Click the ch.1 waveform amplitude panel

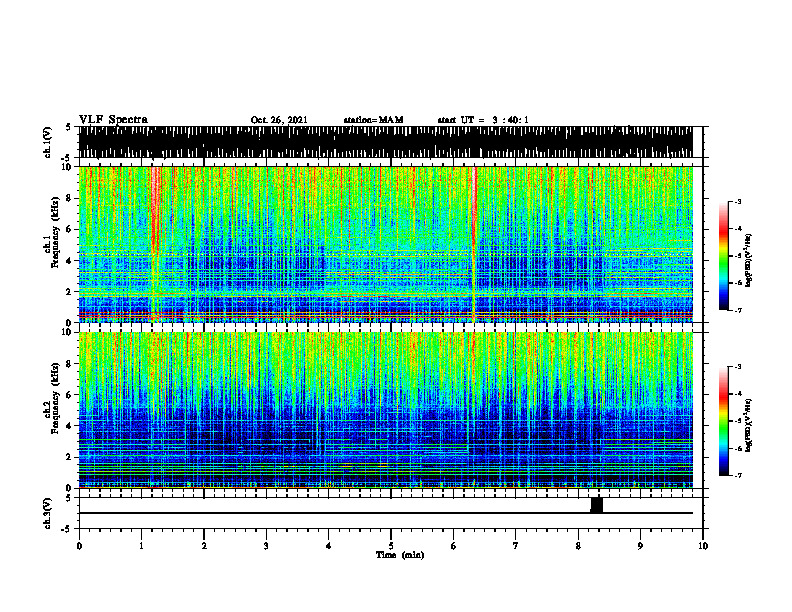coord(385,142)
